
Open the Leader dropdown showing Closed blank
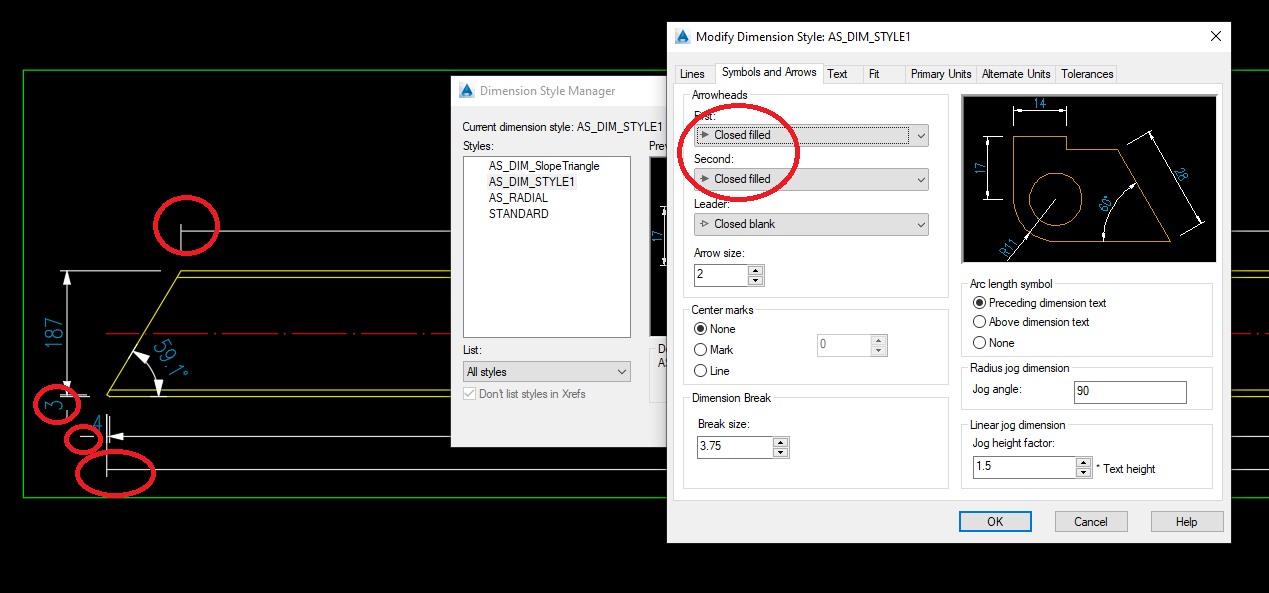pos(919,224)
